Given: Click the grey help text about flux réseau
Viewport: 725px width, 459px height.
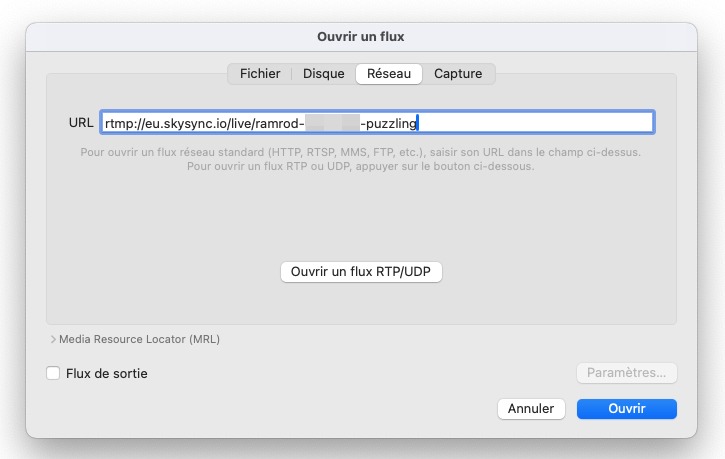Looking at the screenshot, I should [361, 159].
